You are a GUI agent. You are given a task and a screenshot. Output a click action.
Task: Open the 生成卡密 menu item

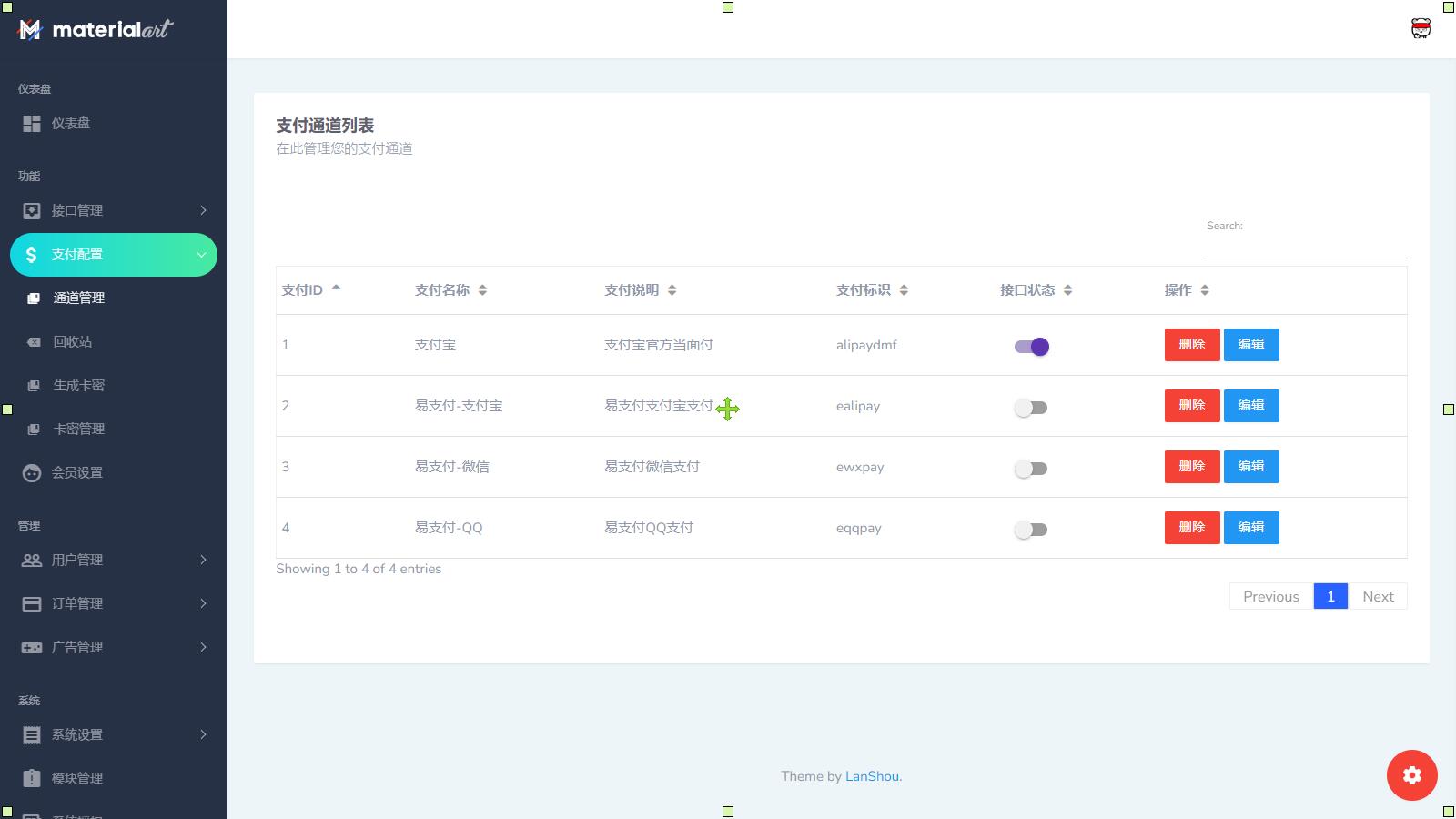coord(78,386)
